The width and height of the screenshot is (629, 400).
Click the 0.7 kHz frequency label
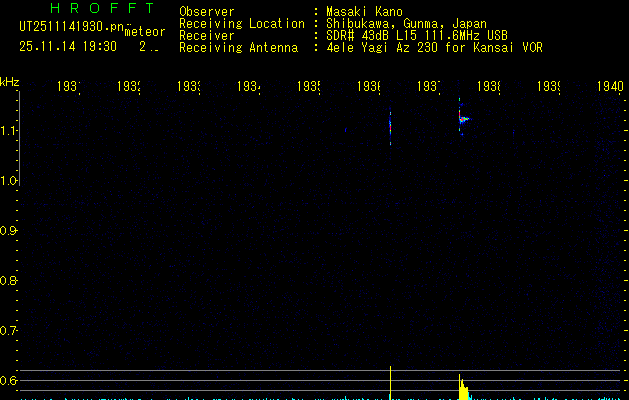click(x=8, y=331)
